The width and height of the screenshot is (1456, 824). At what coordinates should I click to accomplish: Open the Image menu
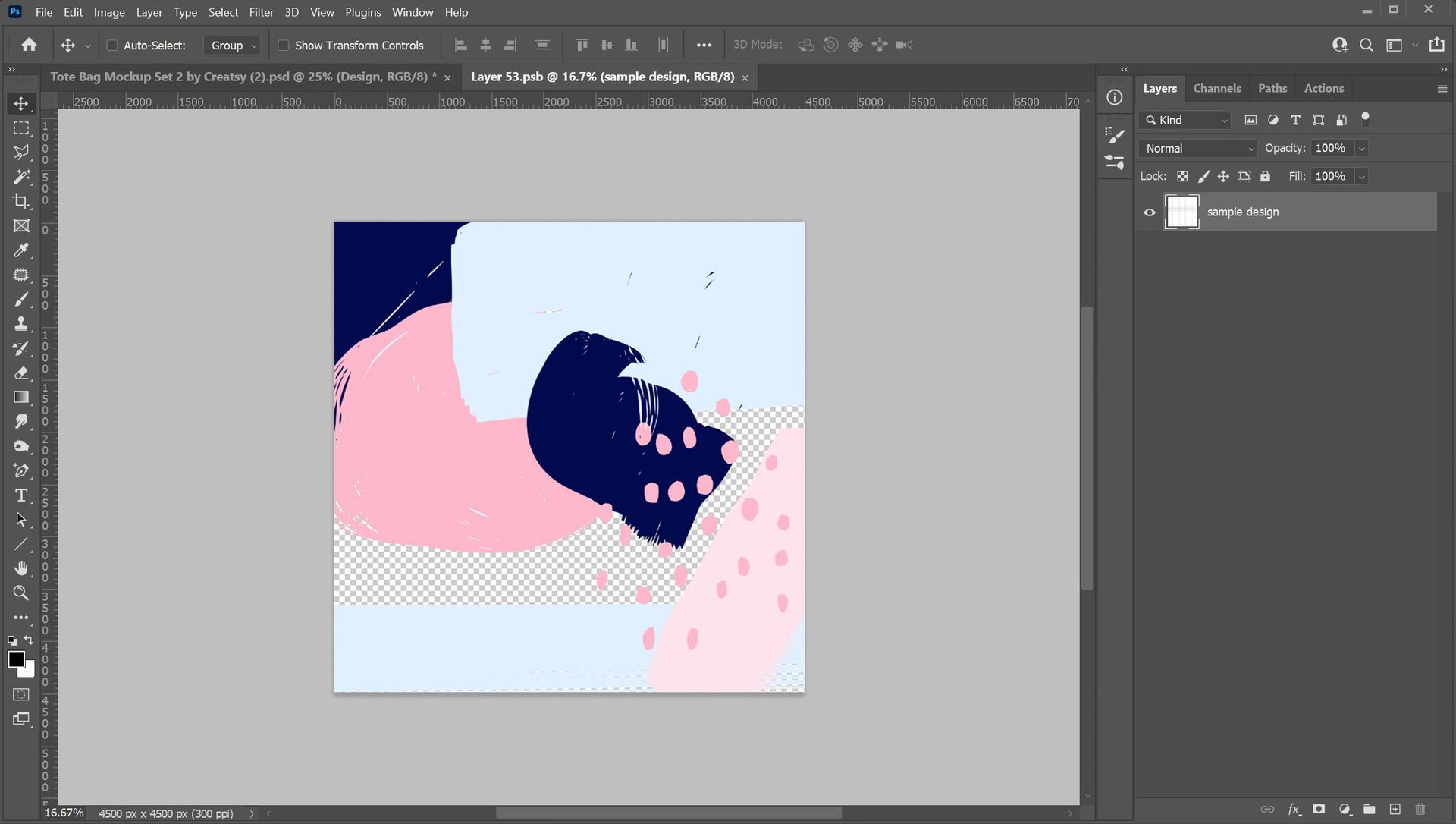(x=109, y=12)
